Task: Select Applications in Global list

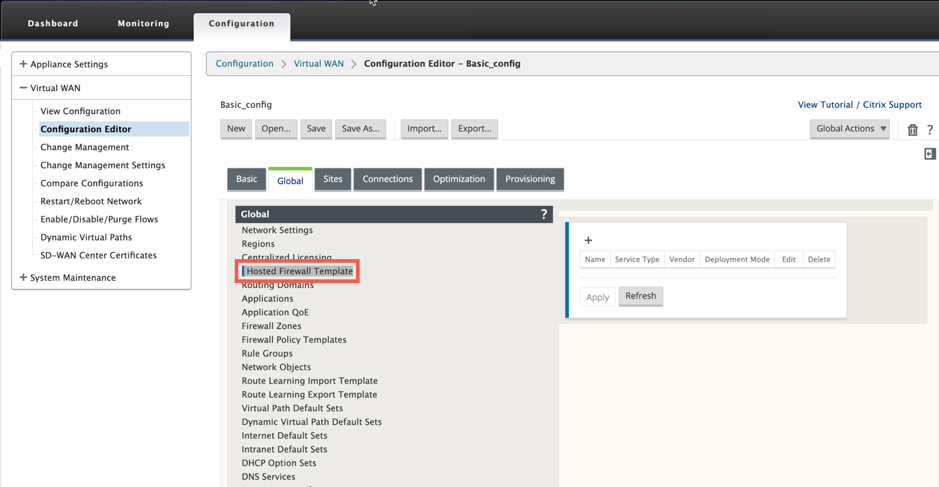Action: click(x=267, y=298)
